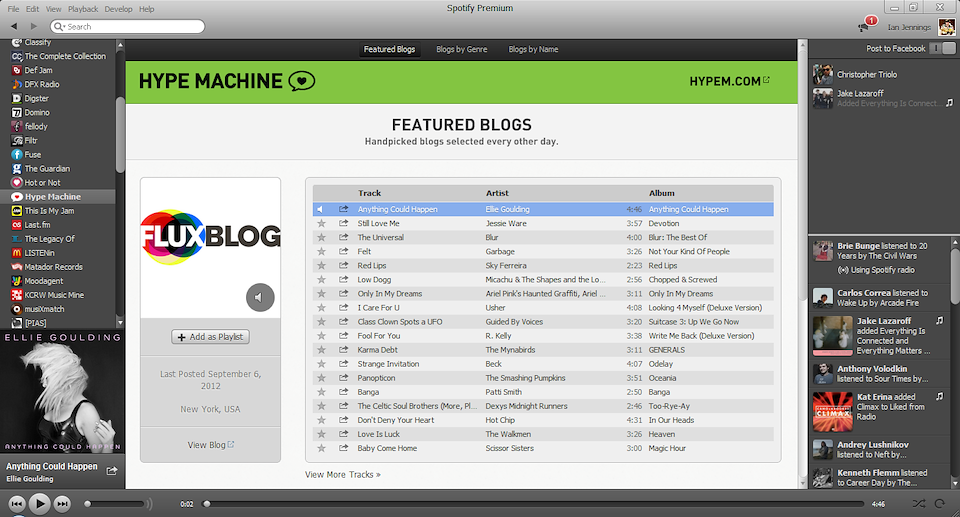
Task: Expand View More Tracks
Action: pyautogui.click(x=343, y=474)
